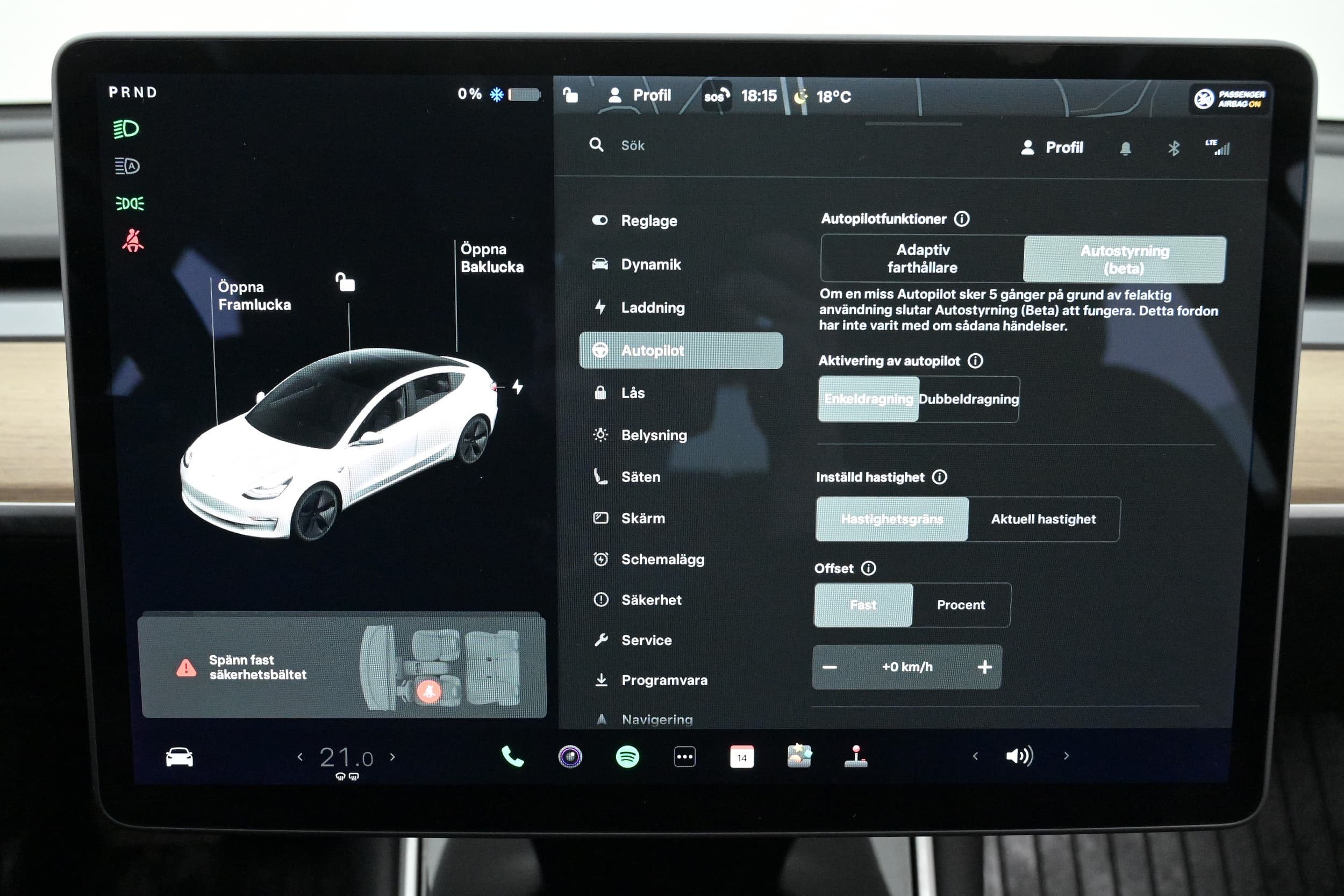Viewport: 1344px width, 896px height.
Task: Select Adaptiv farthållare option
Action: point(923,259)
